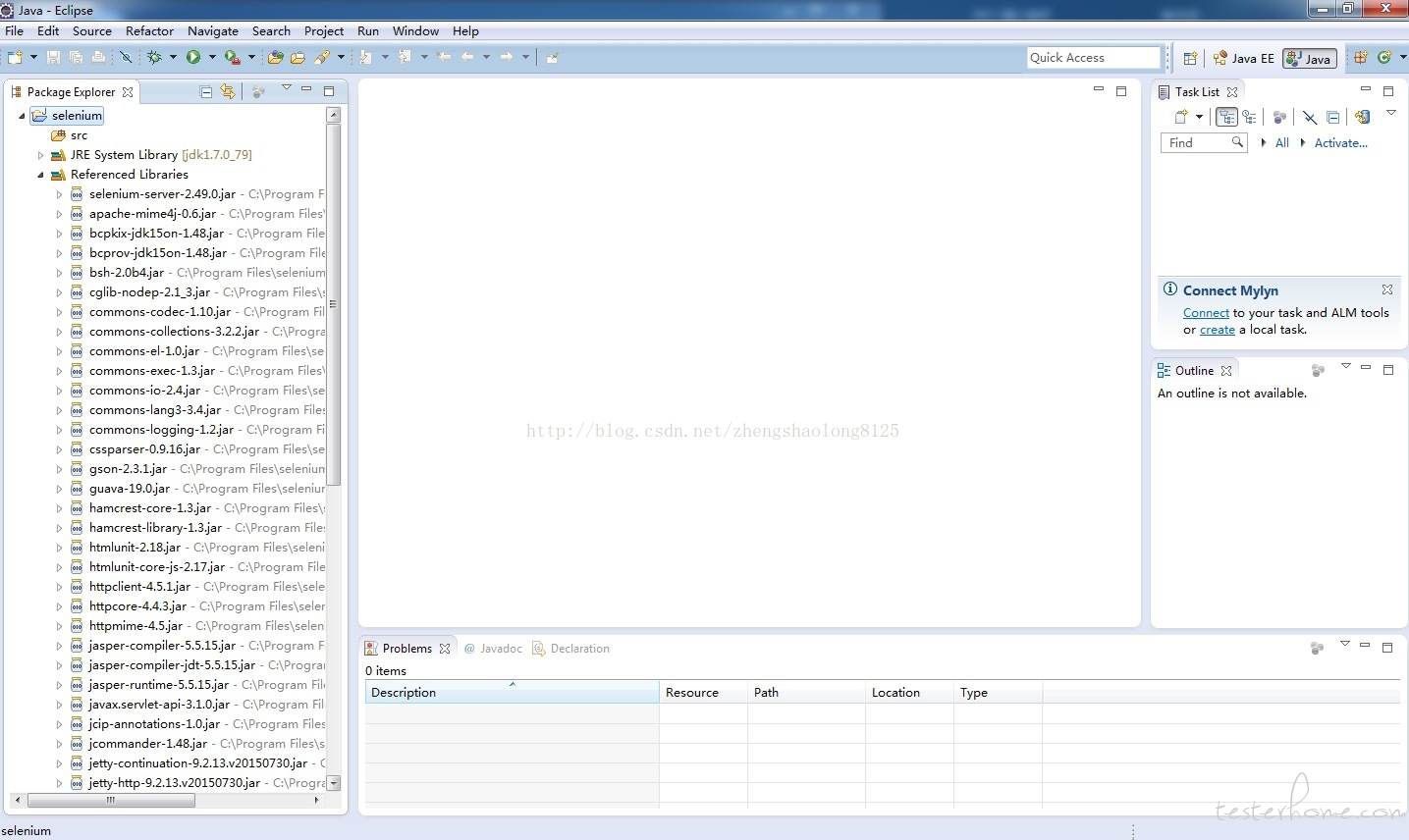Click the Forward navigation arrow
The height and width of the screenshot is (840, 1409).
(x=506, y=57)
